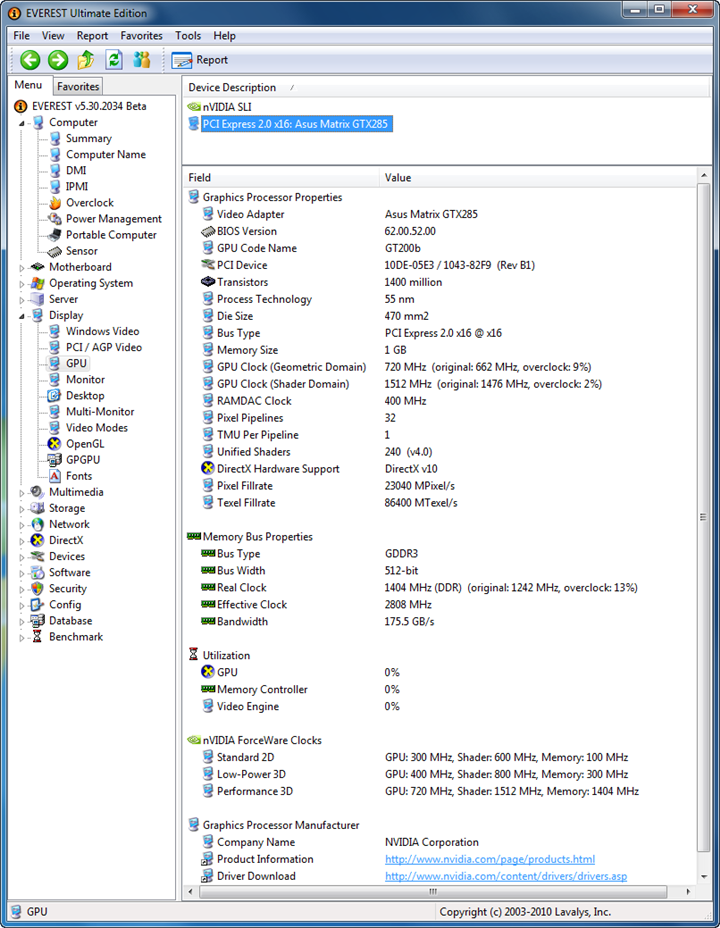Click the Up folder arrow toolbar icon
720x928 pixels.
86,60
